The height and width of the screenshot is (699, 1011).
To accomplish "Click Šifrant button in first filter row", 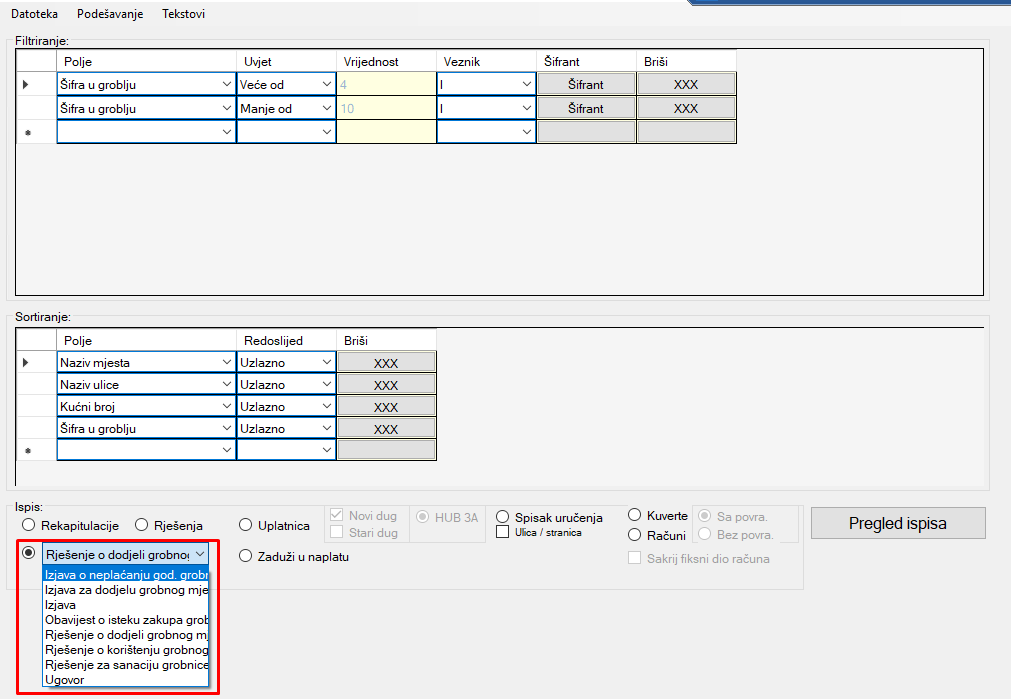I will (586, 85).
